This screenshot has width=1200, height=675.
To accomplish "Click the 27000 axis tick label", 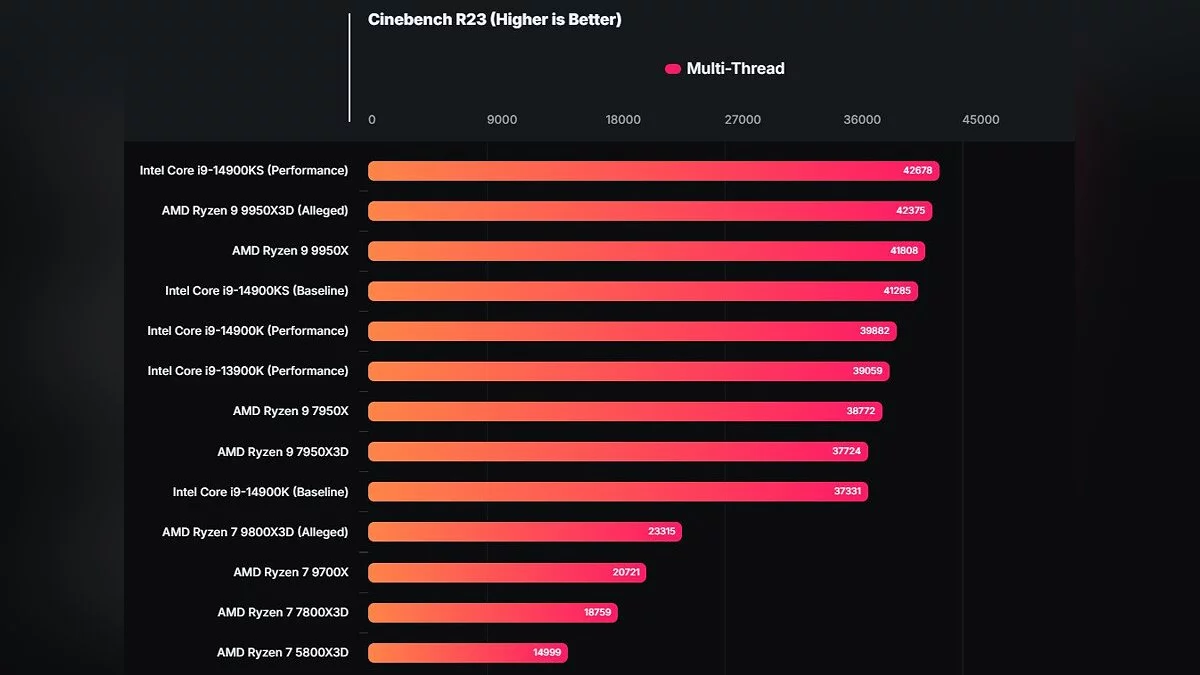I will click(x=742, y=120).
